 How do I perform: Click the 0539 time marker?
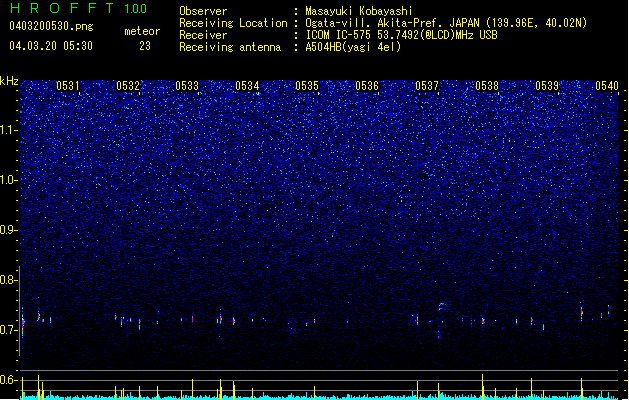(x=547, y=86)
